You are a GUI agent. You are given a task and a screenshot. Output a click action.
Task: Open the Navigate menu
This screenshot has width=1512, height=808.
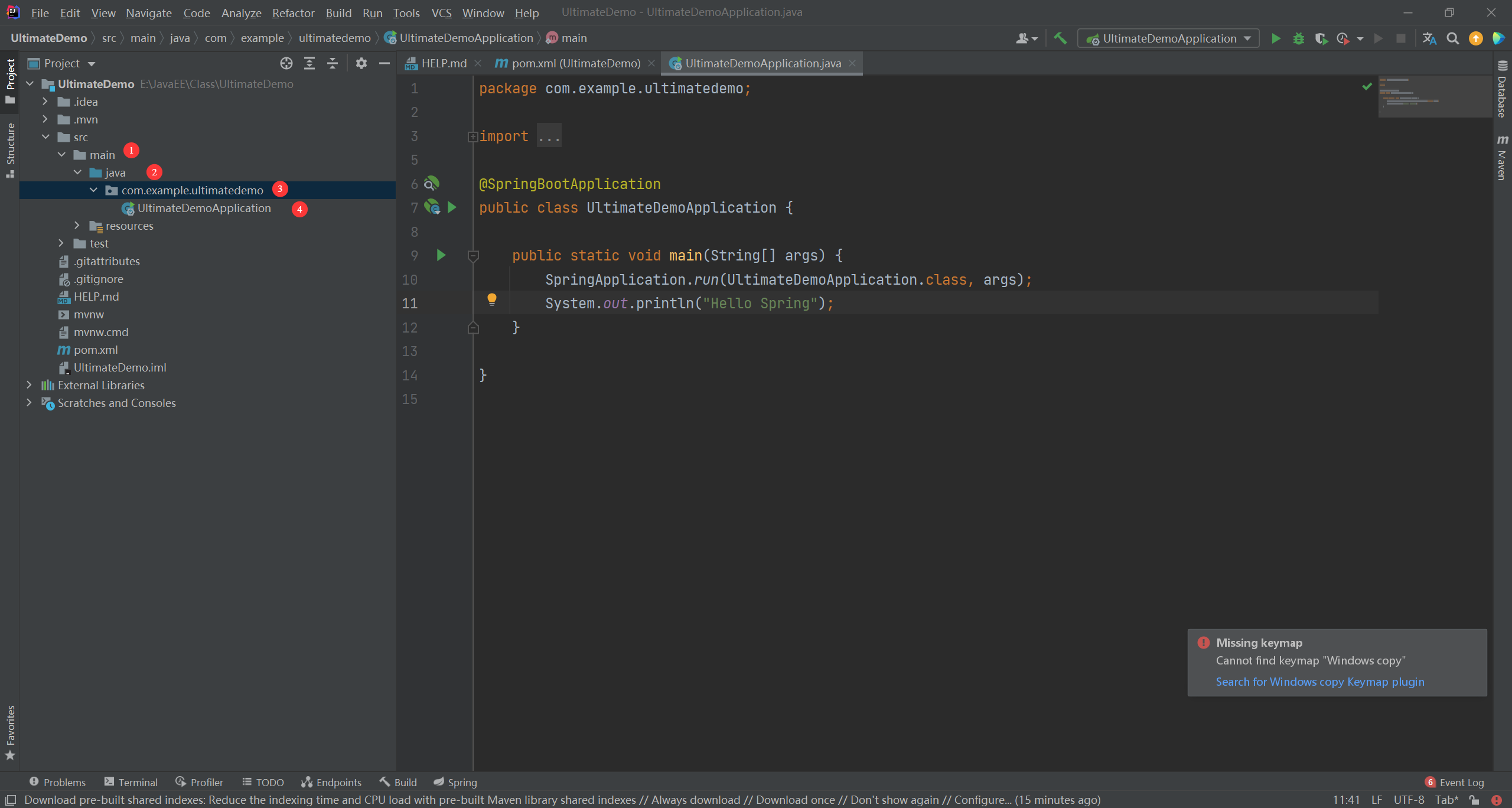[148, 12]
